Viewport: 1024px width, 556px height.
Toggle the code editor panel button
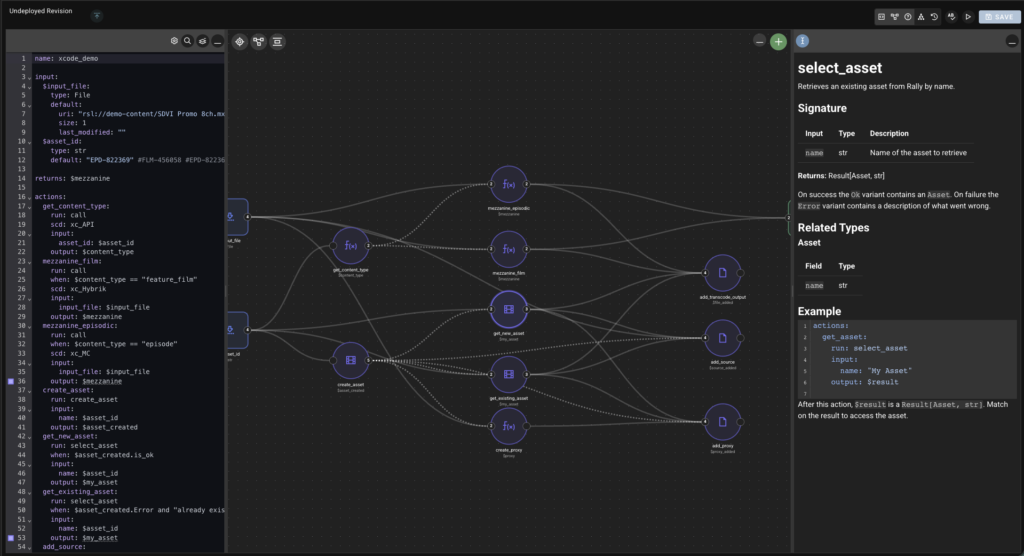[881, 17]
